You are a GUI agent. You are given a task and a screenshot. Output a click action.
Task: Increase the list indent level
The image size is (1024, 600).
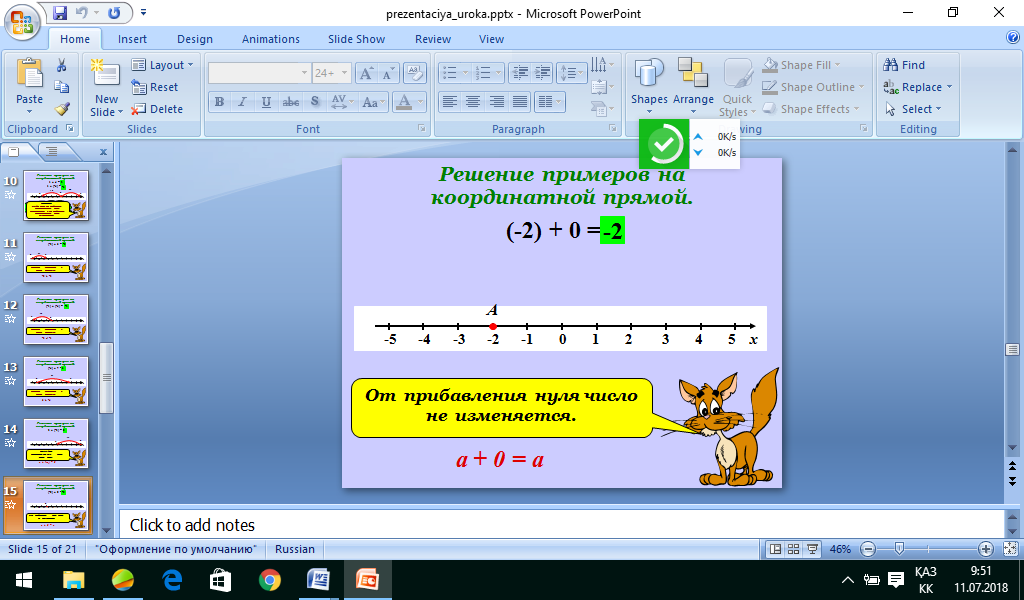(x=543, y=73)
